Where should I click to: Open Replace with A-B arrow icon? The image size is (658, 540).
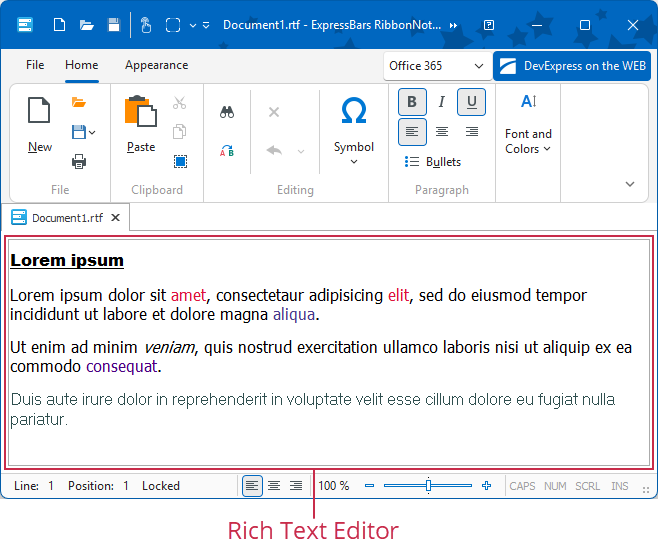click(x=227, y=150)
